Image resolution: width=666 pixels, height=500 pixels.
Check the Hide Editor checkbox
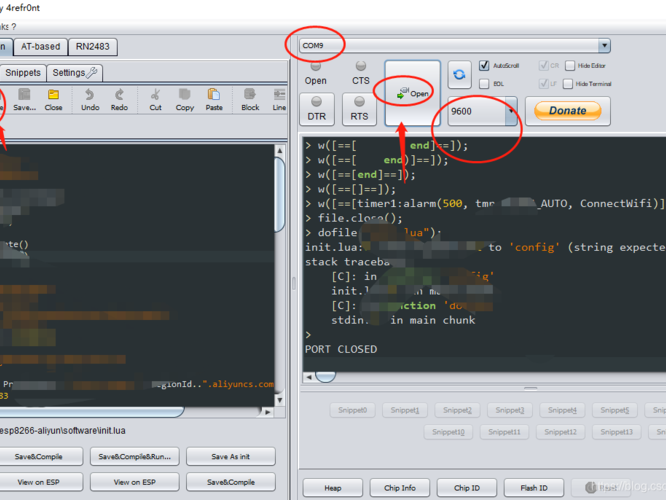[x=570, y=65]
